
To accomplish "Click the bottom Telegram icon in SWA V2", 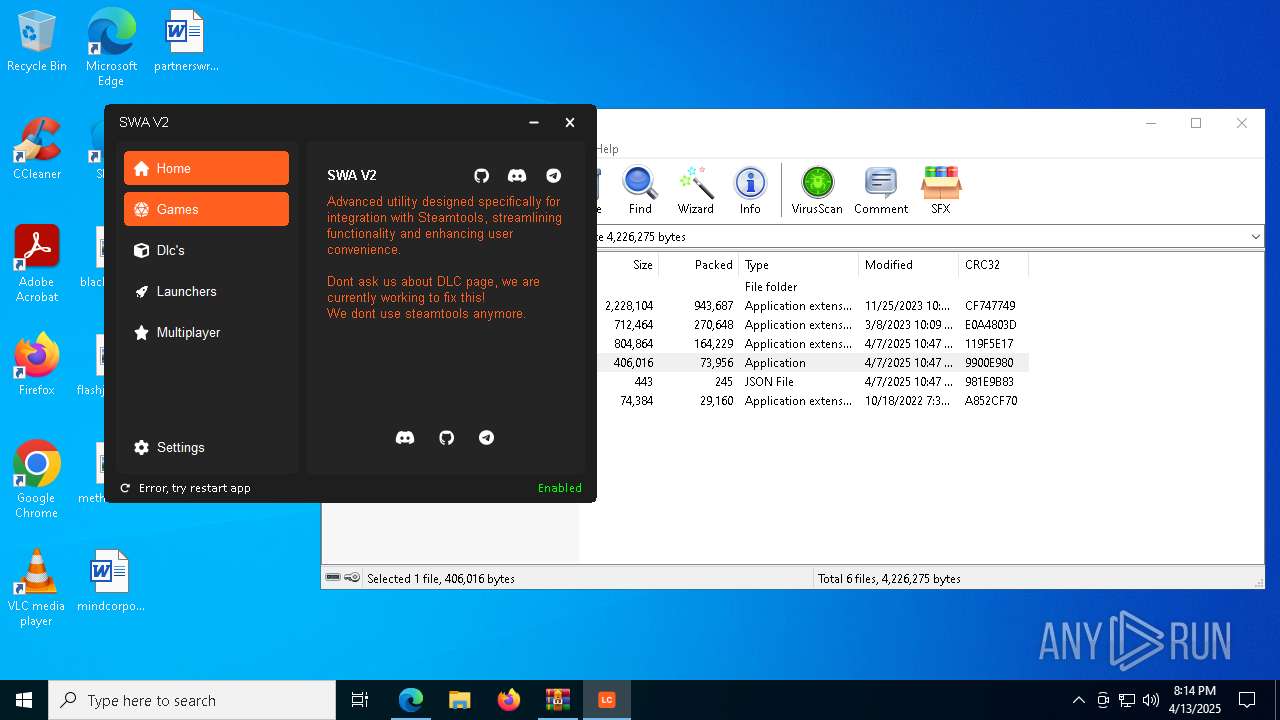I will coord(486,437).
